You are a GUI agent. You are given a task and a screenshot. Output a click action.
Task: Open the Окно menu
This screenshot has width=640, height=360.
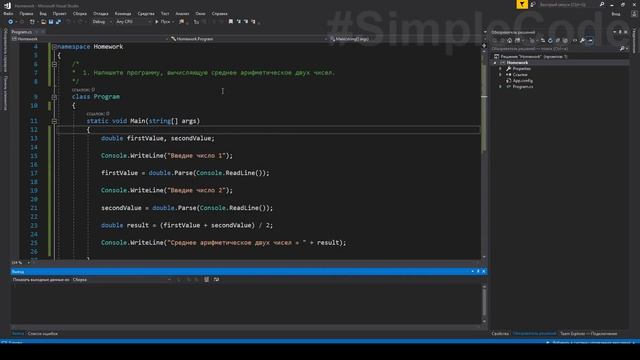point(200,13)
